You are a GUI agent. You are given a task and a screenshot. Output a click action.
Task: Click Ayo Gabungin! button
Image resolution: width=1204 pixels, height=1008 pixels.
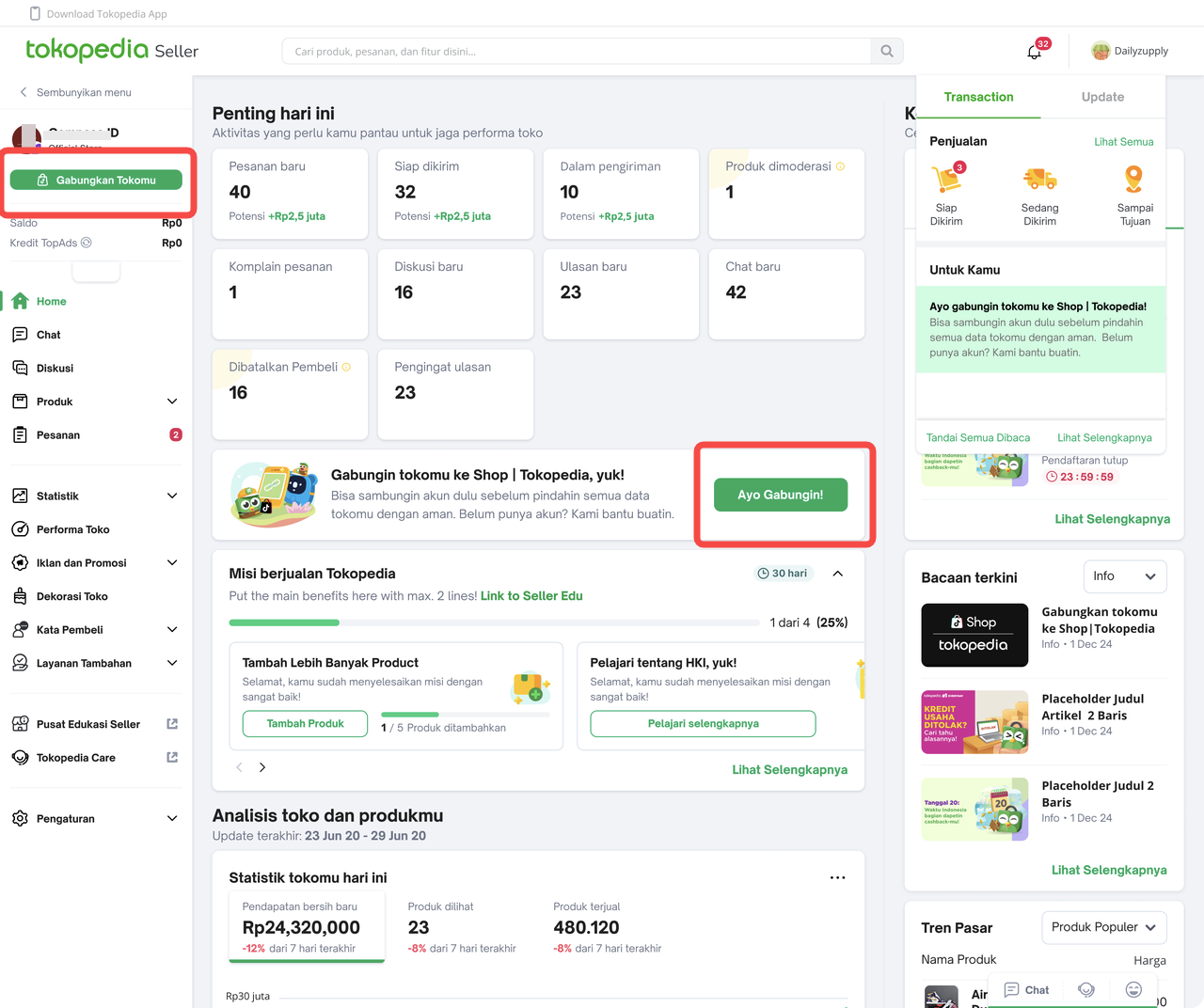coord(781,495)
